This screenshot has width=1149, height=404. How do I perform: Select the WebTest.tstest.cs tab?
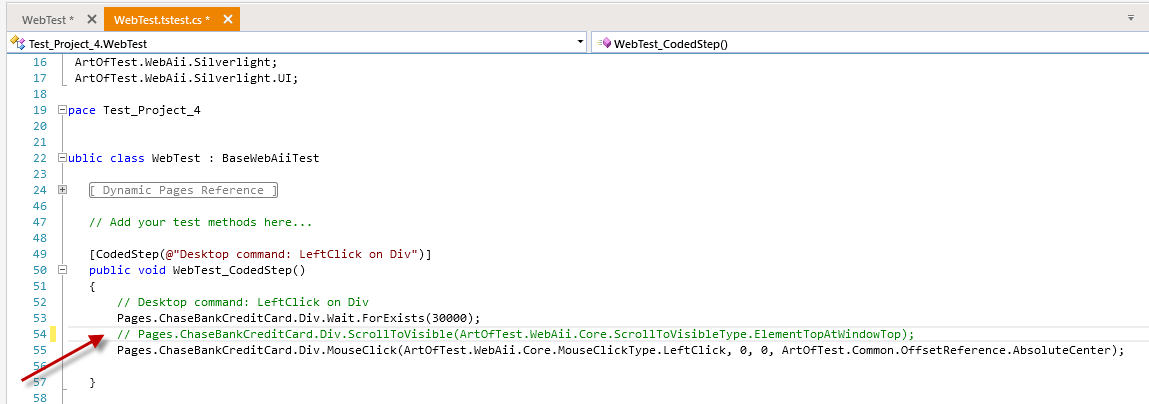[160, 19]
